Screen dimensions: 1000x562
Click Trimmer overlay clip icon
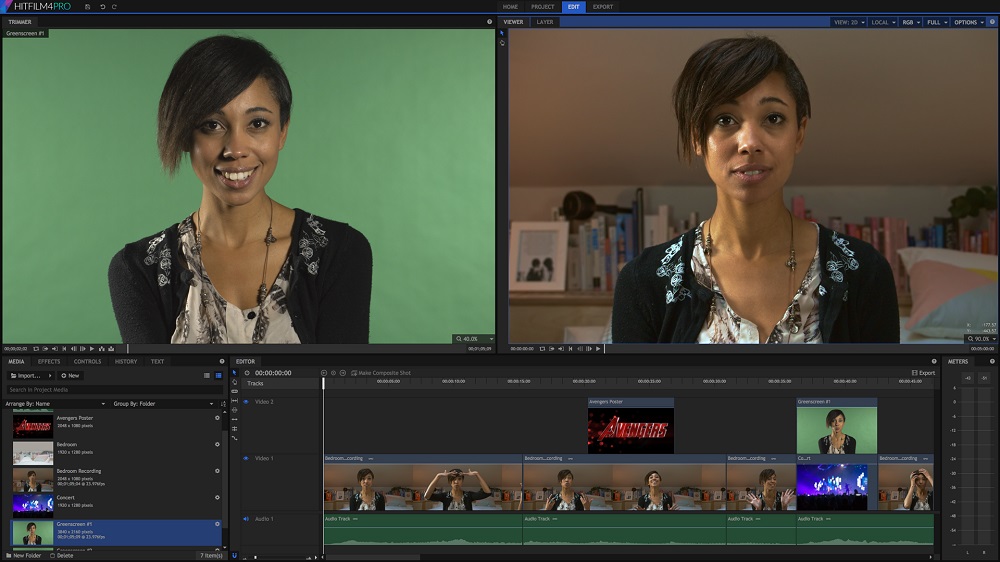(111, 349)
